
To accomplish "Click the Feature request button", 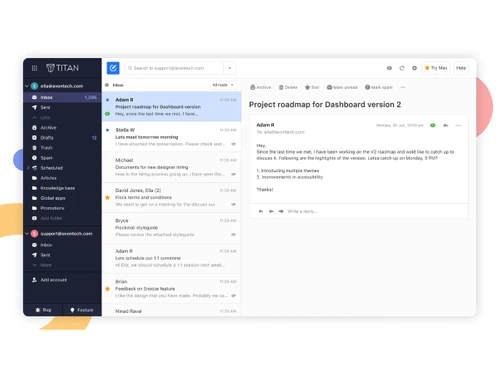I will (82, 310).
